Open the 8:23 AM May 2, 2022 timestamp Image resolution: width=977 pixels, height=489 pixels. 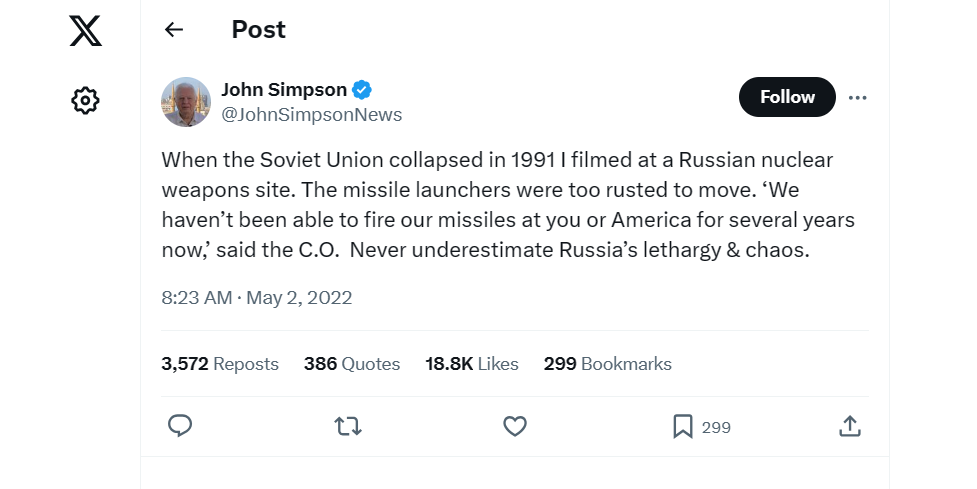click(257, 297)
